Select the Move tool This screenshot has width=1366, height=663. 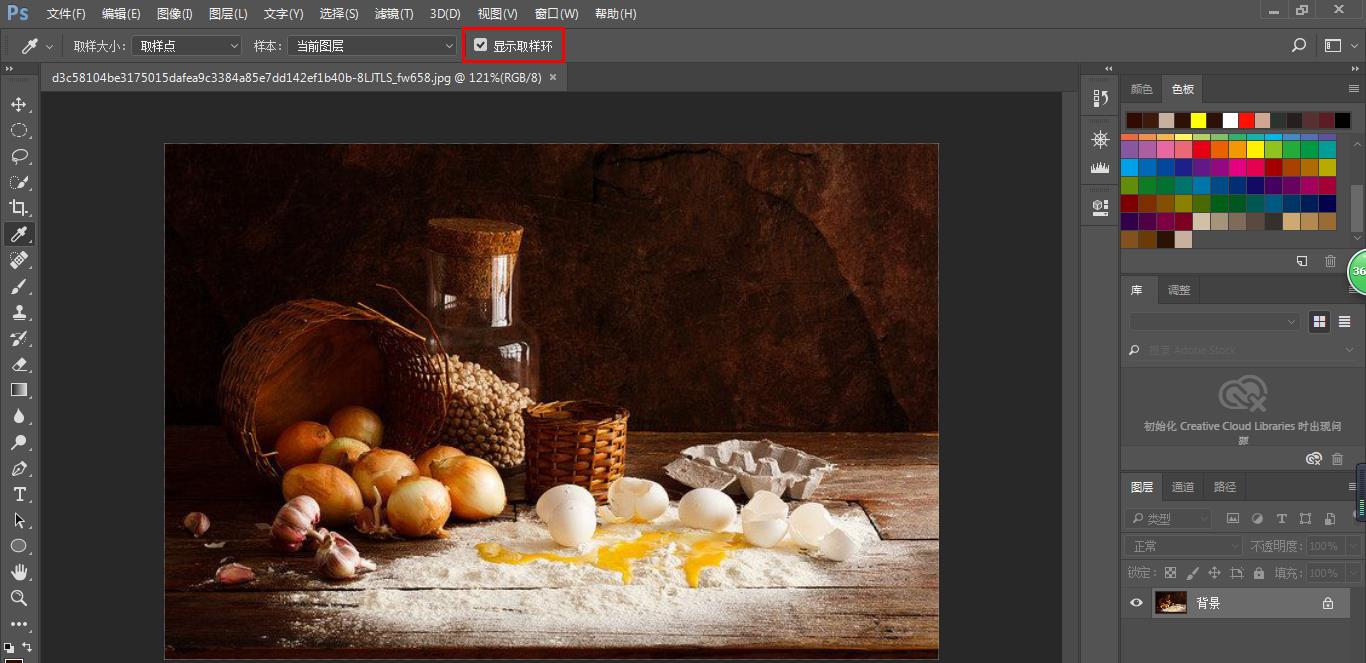point(18,104)
